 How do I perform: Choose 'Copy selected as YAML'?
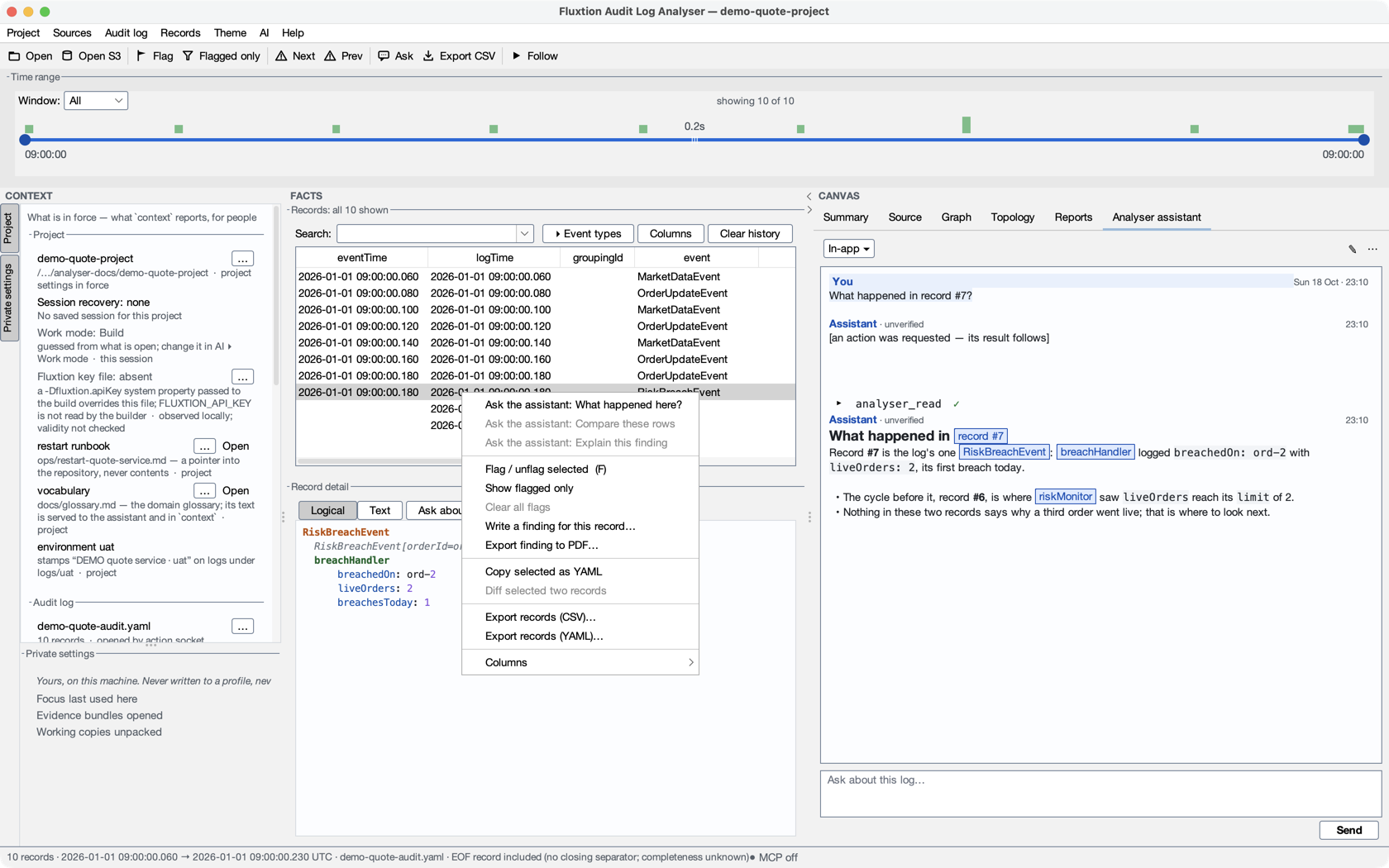580,572
